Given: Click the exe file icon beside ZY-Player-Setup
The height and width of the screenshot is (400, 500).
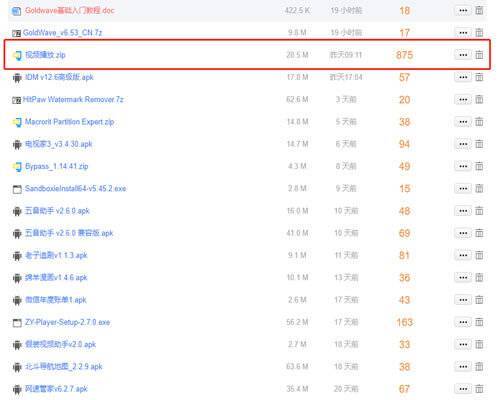Looking at the screenshot, I should coord(17,323).
